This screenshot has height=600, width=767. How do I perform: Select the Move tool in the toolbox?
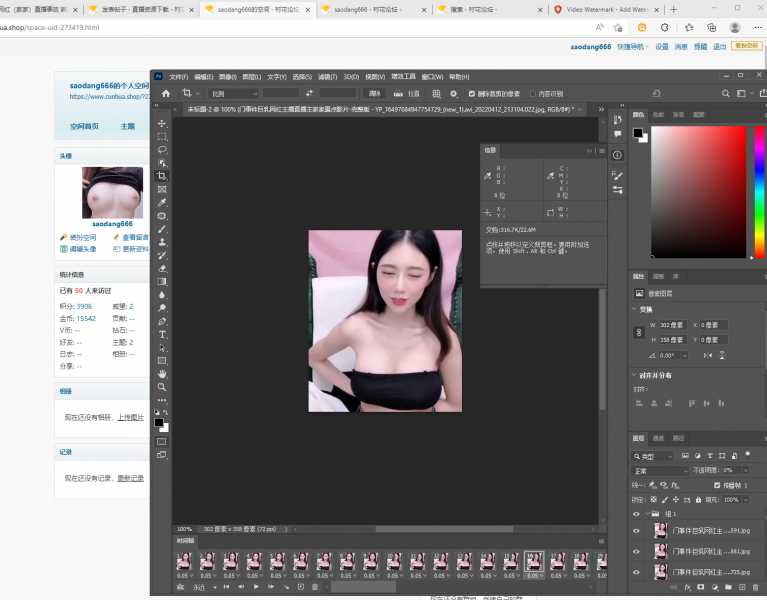click(162, 124)
